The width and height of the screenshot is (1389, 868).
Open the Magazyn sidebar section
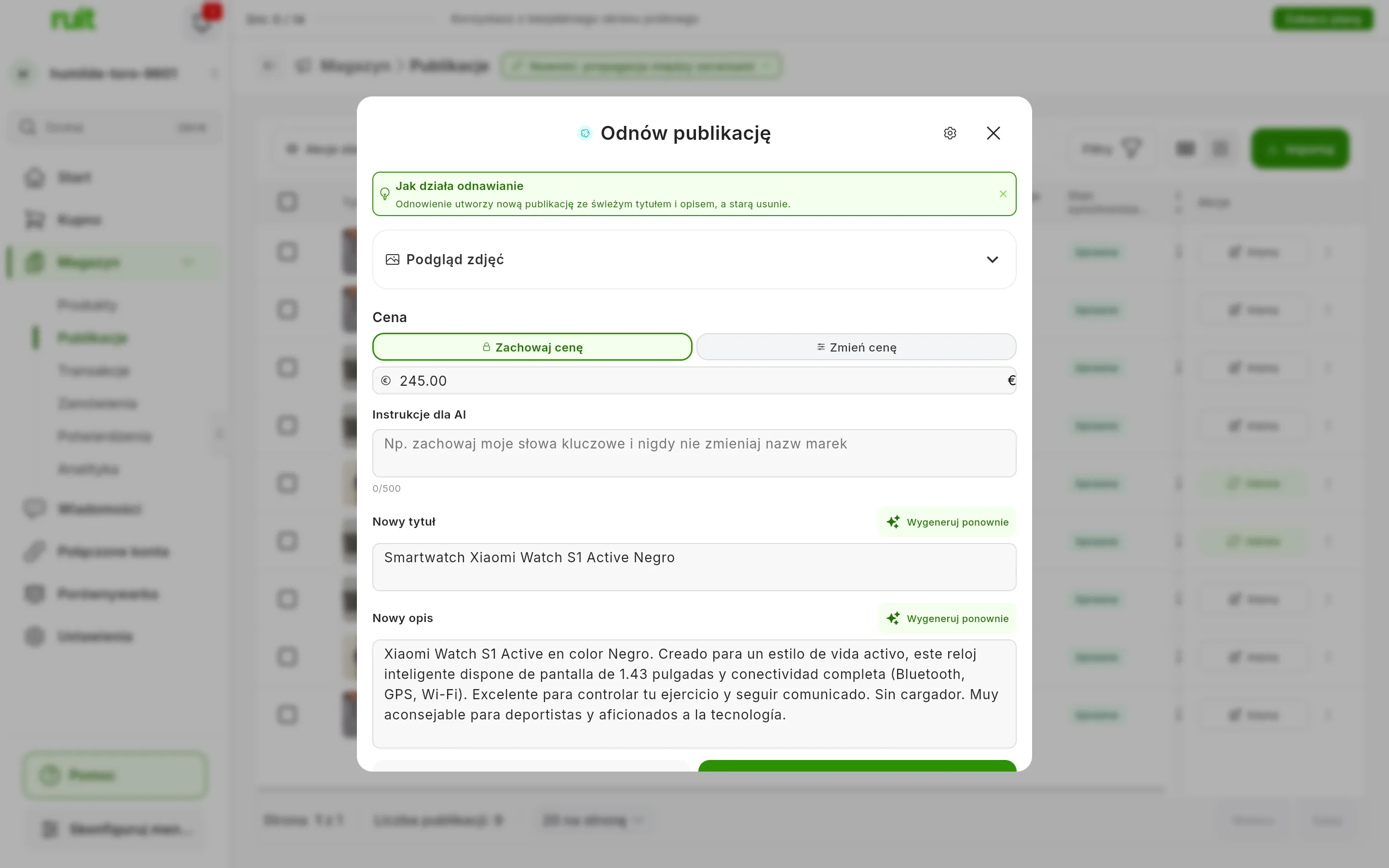click(115, 262)
